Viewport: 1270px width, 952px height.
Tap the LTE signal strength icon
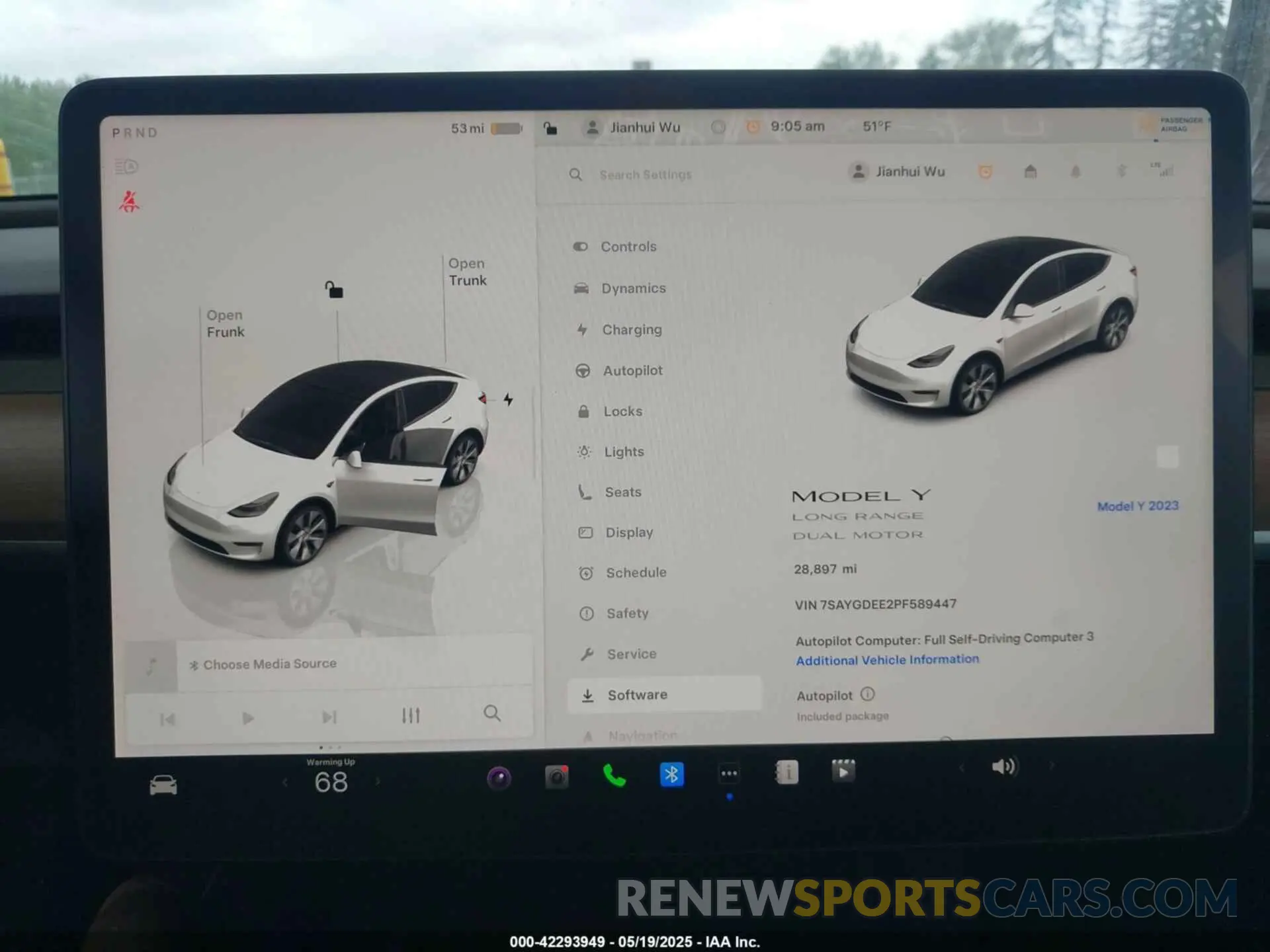[x=1162, y=170]
